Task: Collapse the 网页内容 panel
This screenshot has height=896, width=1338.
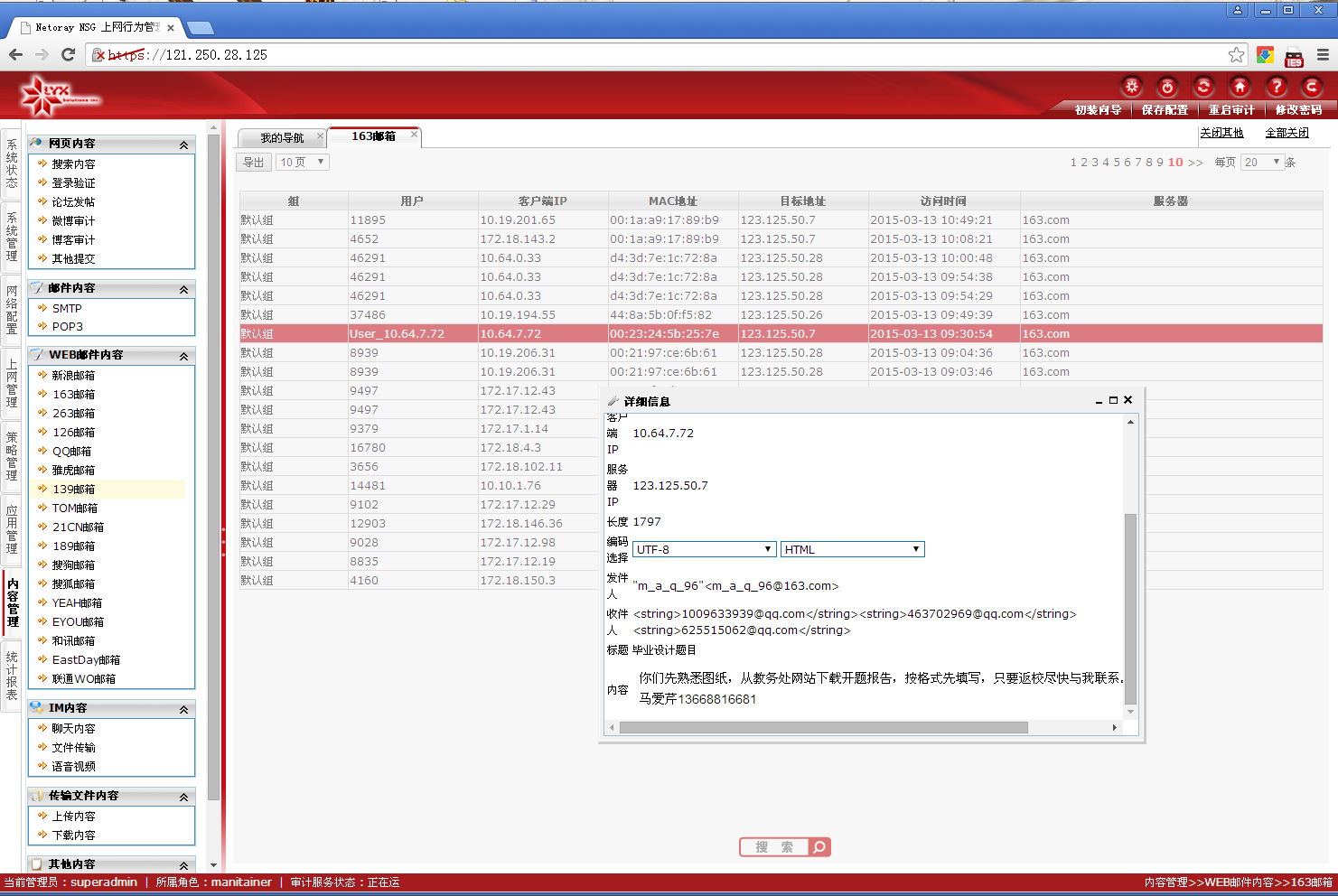Action: click(183, 145)
